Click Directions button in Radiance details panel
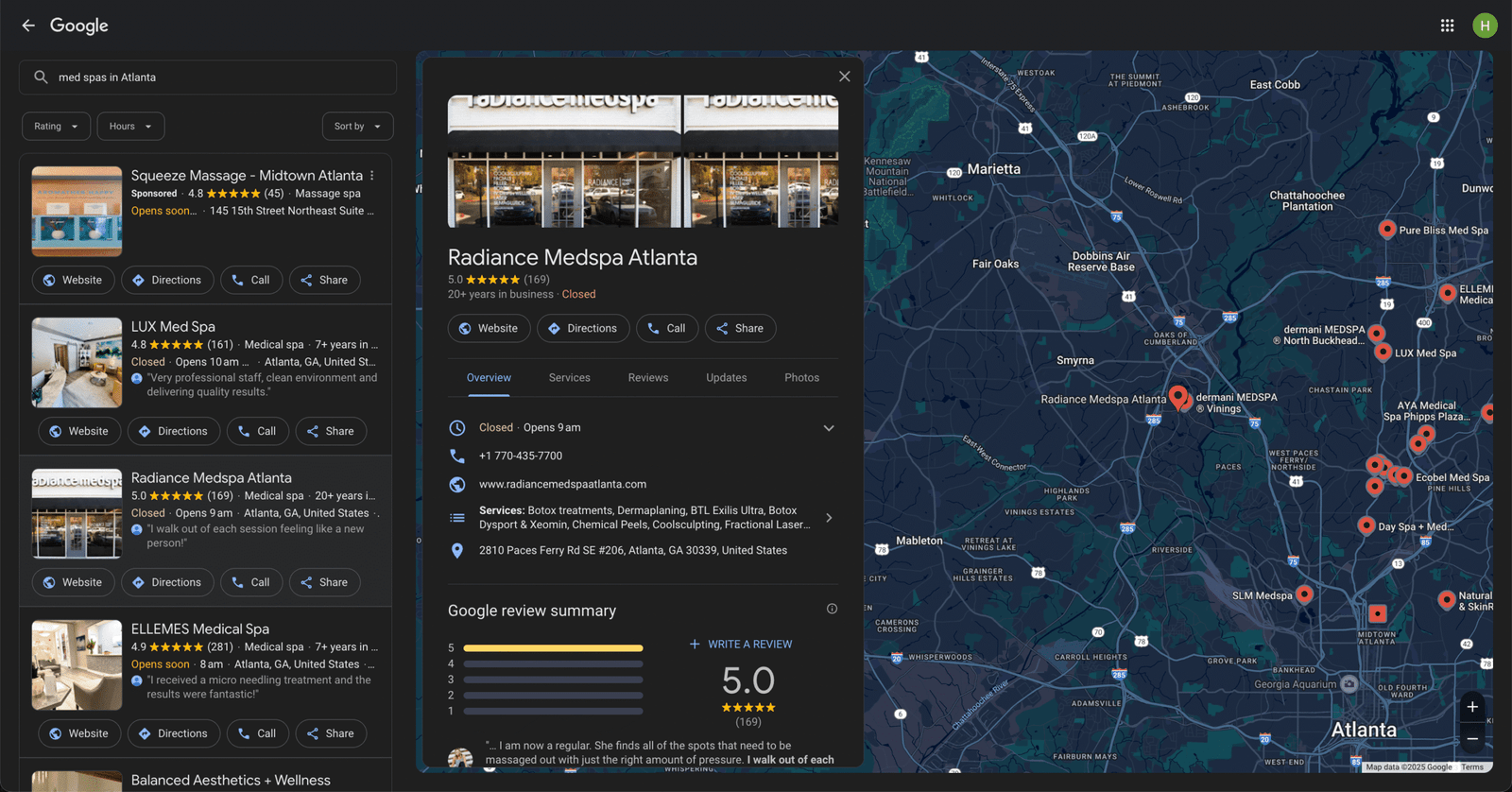This screenshot has width=1512, height=792. (x=583, y=328)
